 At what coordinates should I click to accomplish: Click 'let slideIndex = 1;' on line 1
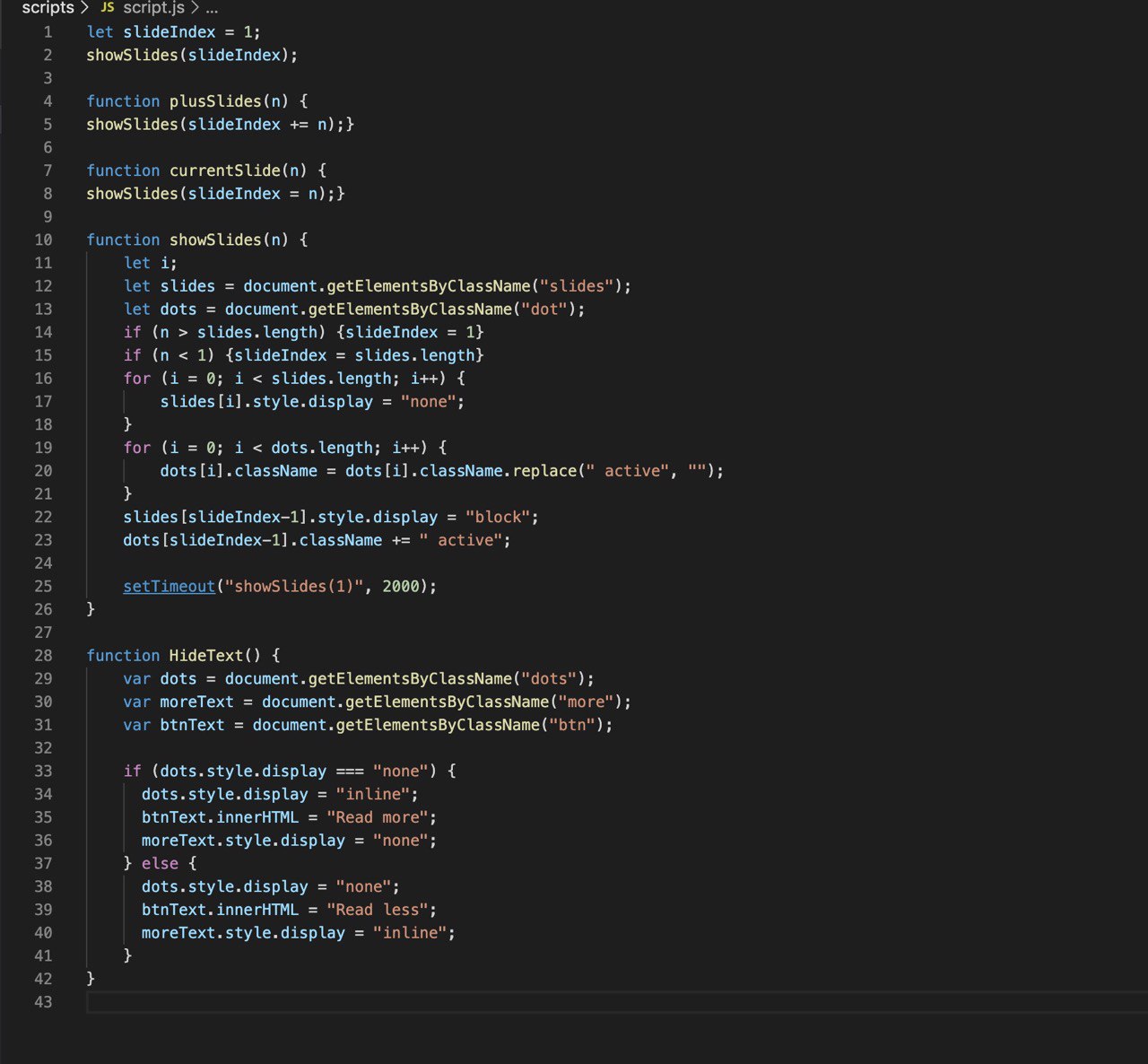173,31
